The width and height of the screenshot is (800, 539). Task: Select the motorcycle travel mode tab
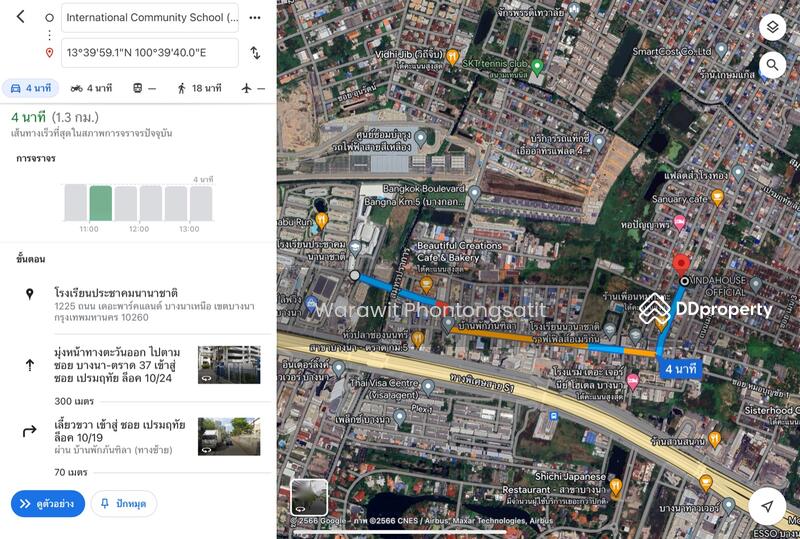pyautogui.click(x=91, y=88)
